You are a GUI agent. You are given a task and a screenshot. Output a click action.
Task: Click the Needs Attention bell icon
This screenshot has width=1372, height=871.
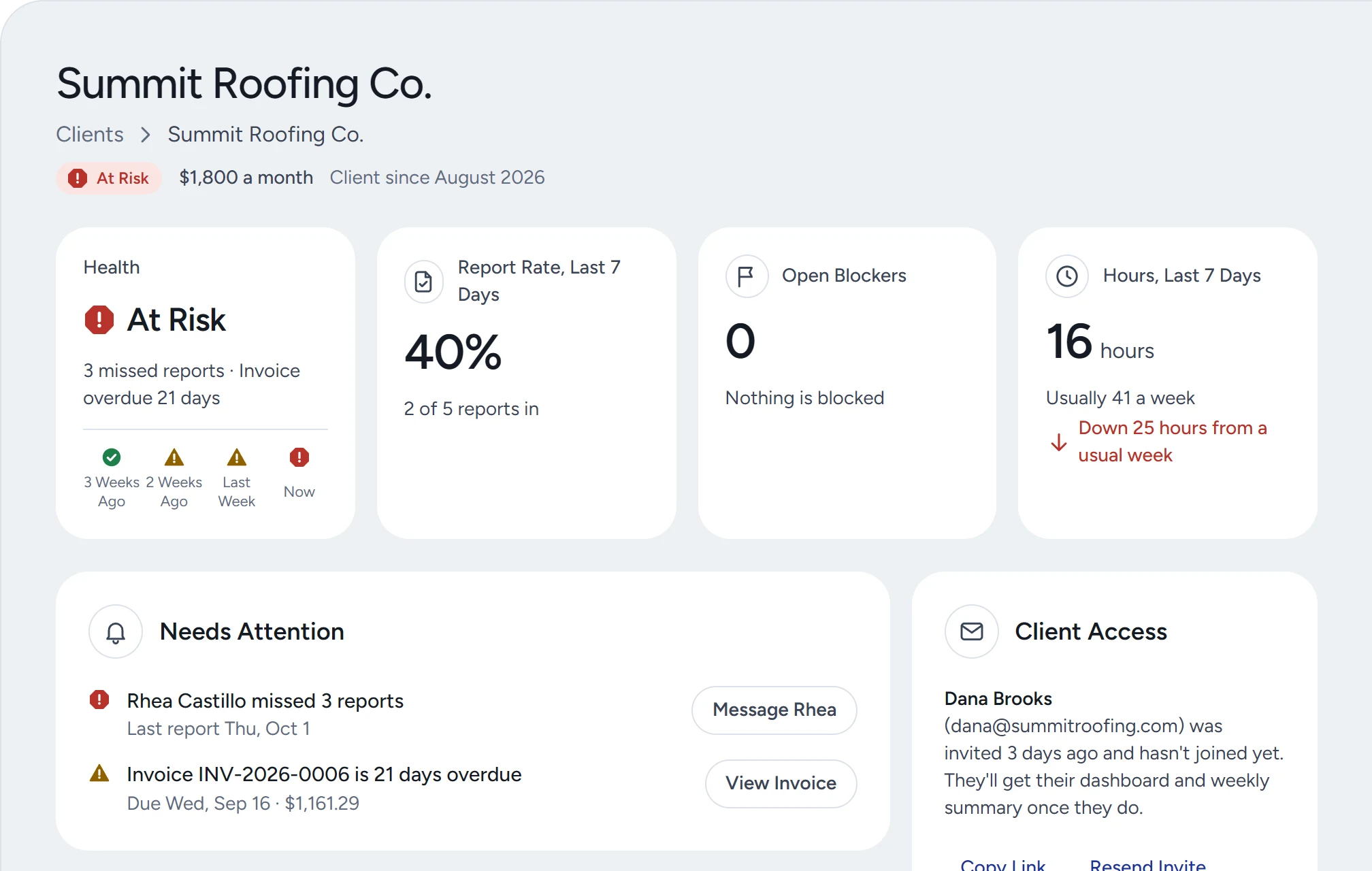(116, 631)
